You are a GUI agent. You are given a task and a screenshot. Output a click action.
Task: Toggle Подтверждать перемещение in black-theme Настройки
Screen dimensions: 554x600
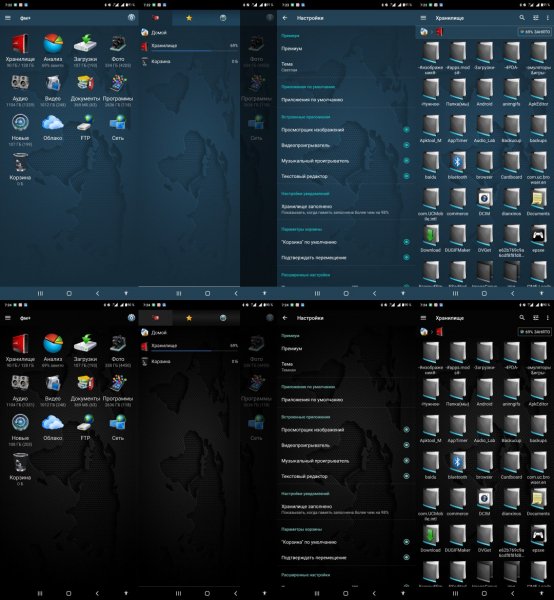coord(406,557)
